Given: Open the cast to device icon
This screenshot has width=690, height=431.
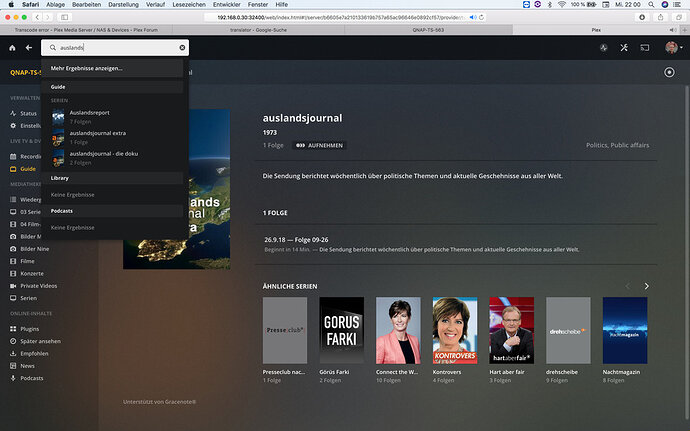Looking at the screenshot, I should click(x=645, y=48).
